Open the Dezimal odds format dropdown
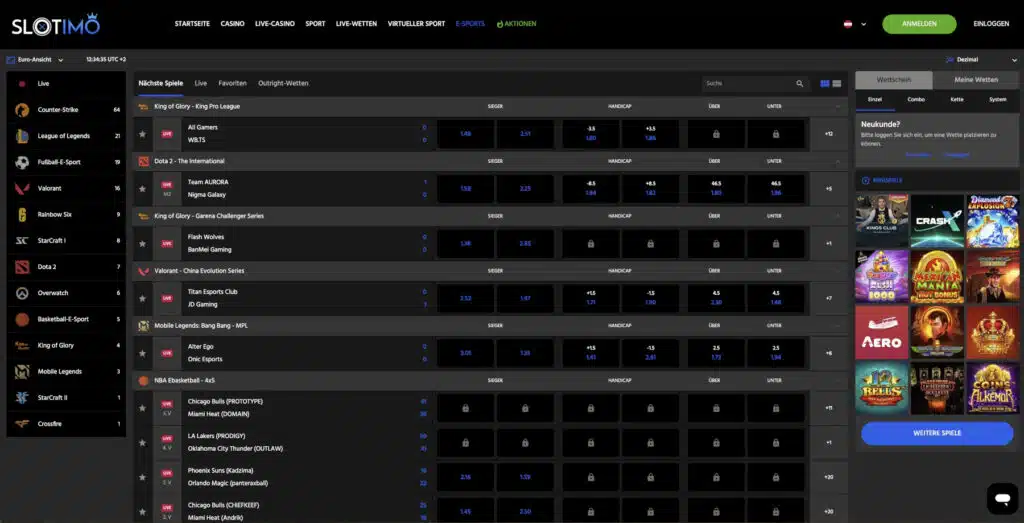Screen dimensions: 1024x523 pos(981,59)
